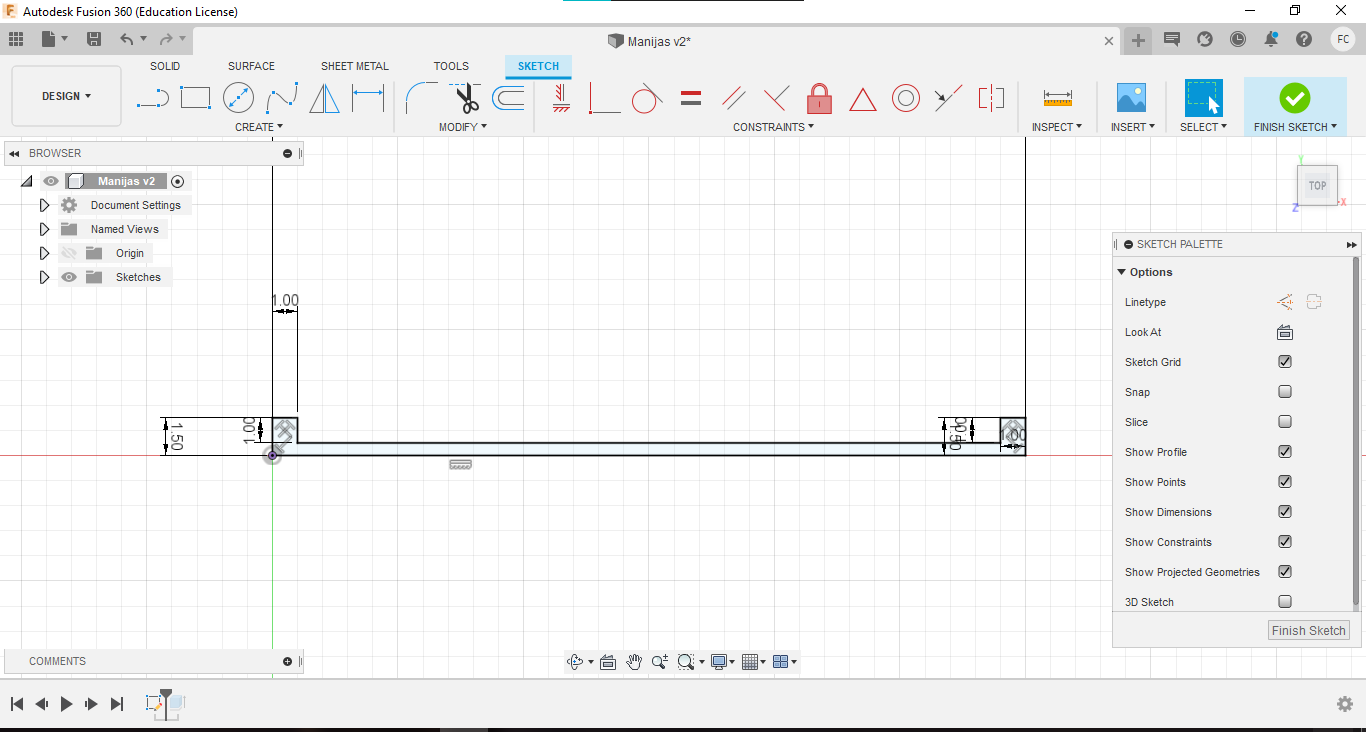Viewport: 1366px width, 732px height.
Task: Select the Sketch Dimension tool
Action: (368, 98)
